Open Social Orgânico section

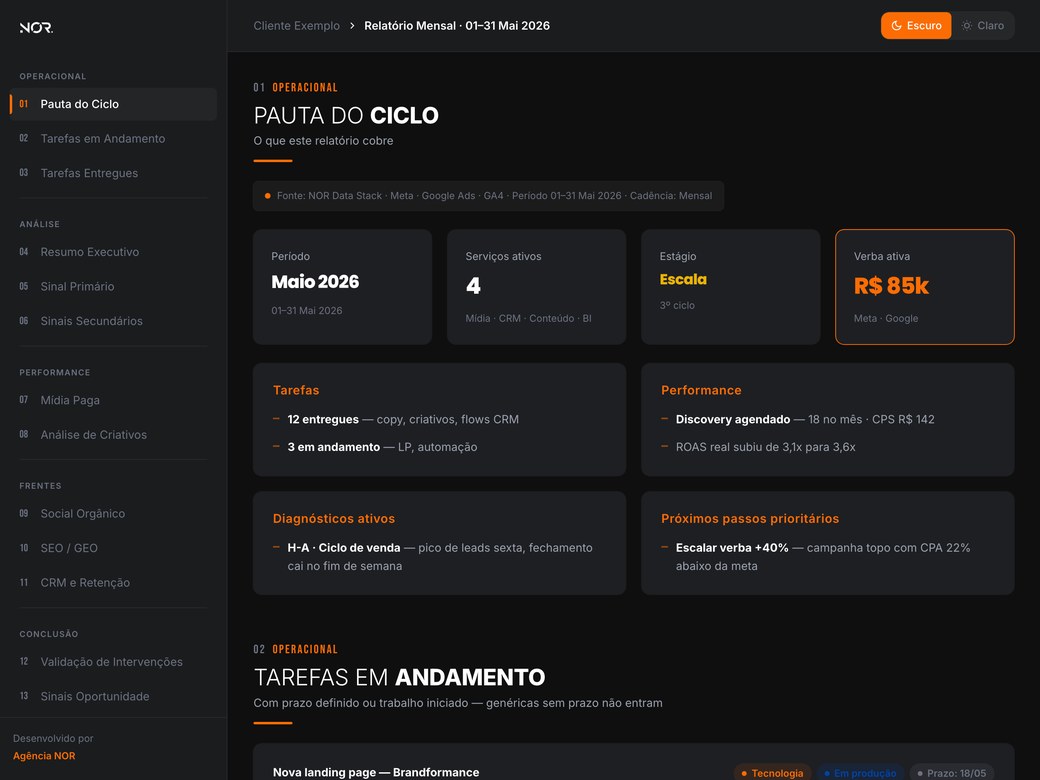tap(113, 513)
